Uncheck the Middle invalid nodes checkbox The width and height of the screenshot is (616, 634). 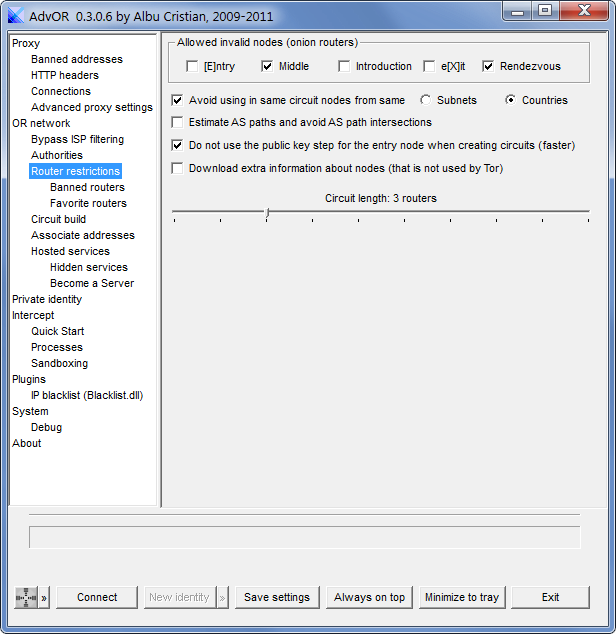[267, 66]
